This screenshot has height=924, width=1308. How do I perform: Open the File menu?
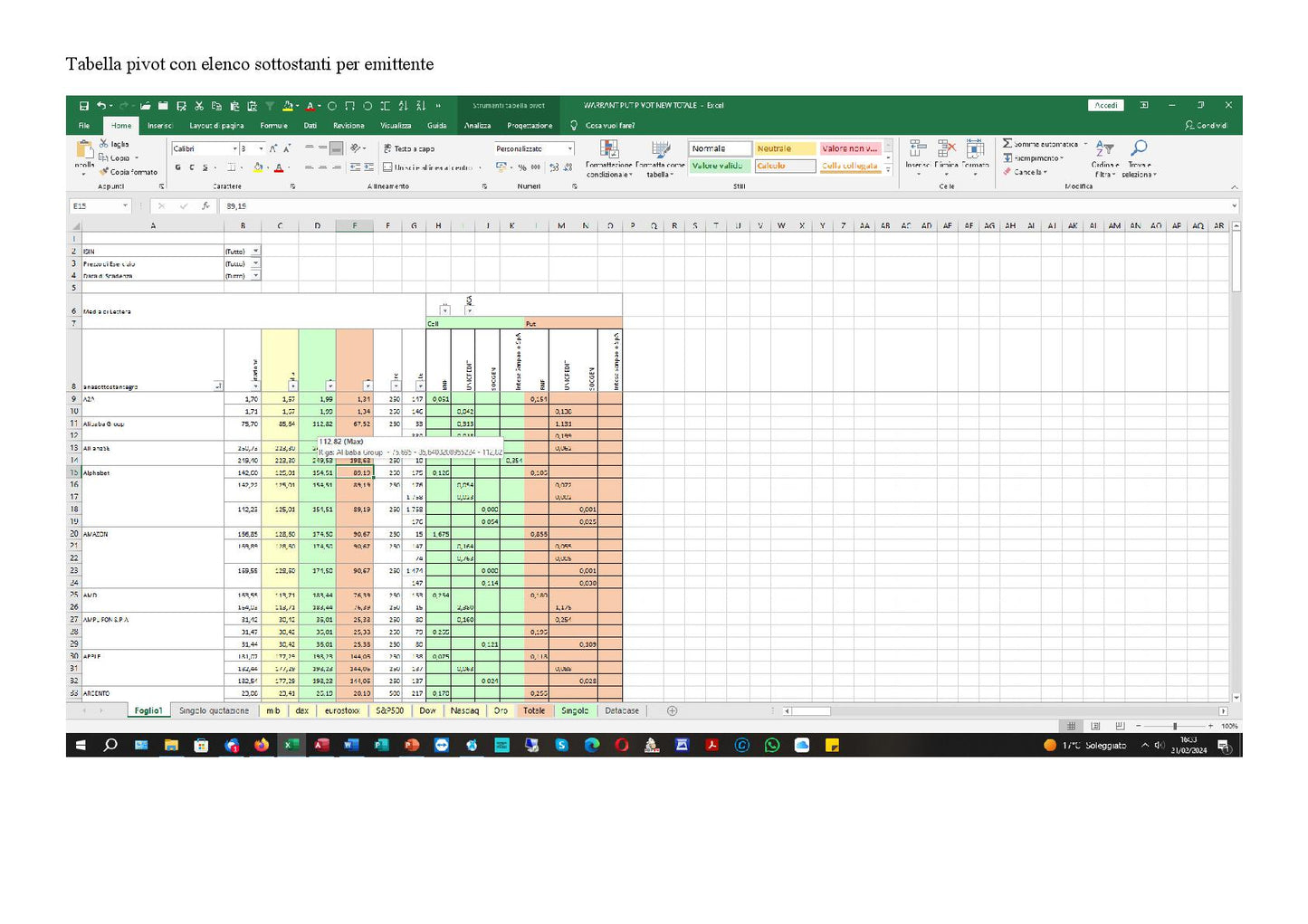(x=84, y=126)
